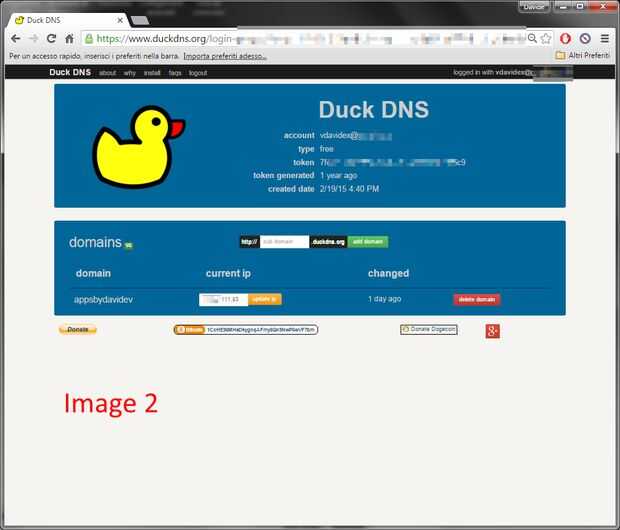Click the account email value
Image resolution: width=620 pixels, height=530 pixels.
click(x=355, y=136)
